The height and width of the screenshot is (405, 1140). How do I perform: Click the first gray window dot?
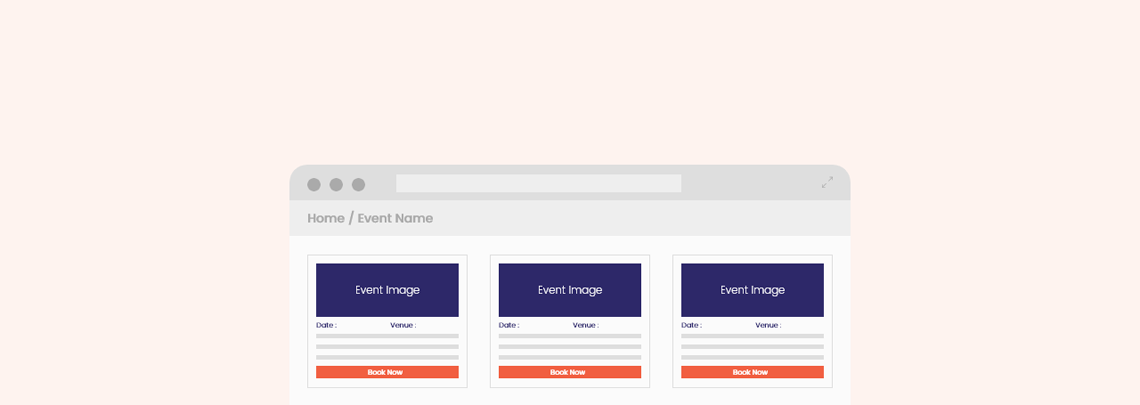click(x=314, y=185)
